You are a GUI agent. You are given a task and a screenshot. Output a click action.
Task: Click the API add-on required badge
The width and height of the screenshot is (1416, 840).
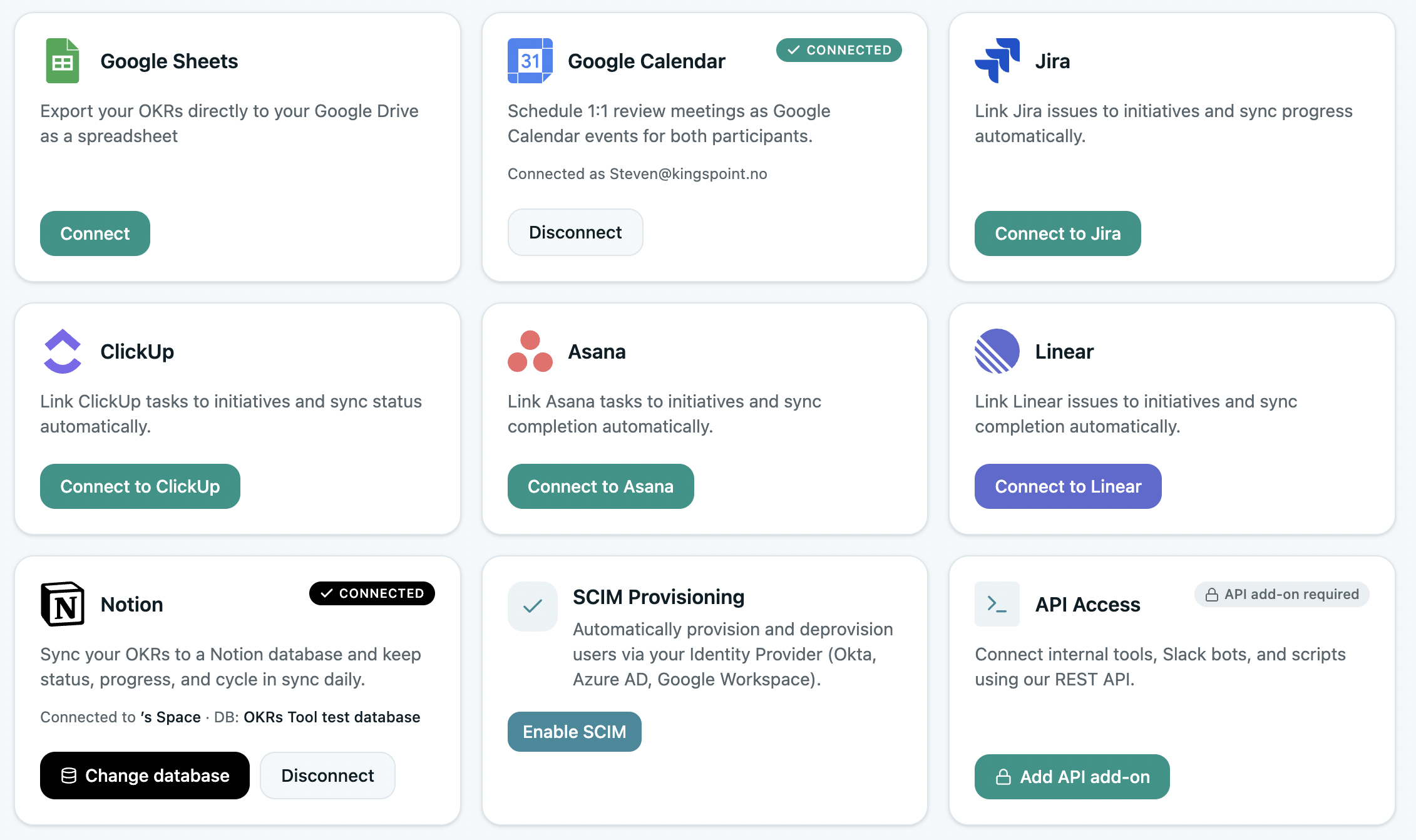[1282, 595]
